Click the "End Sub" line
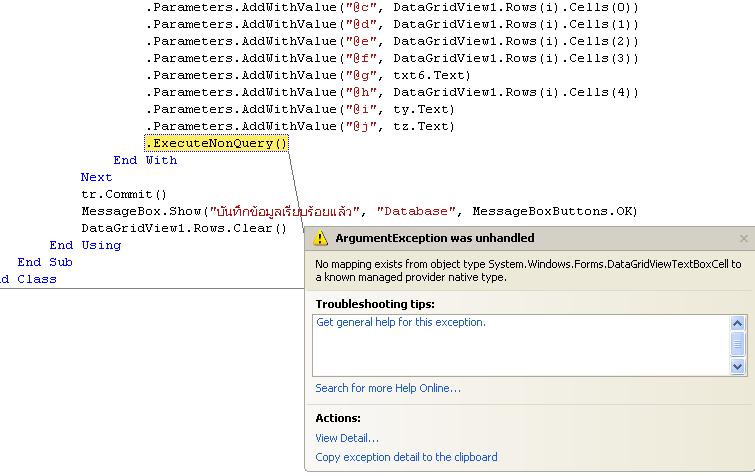 45,262
